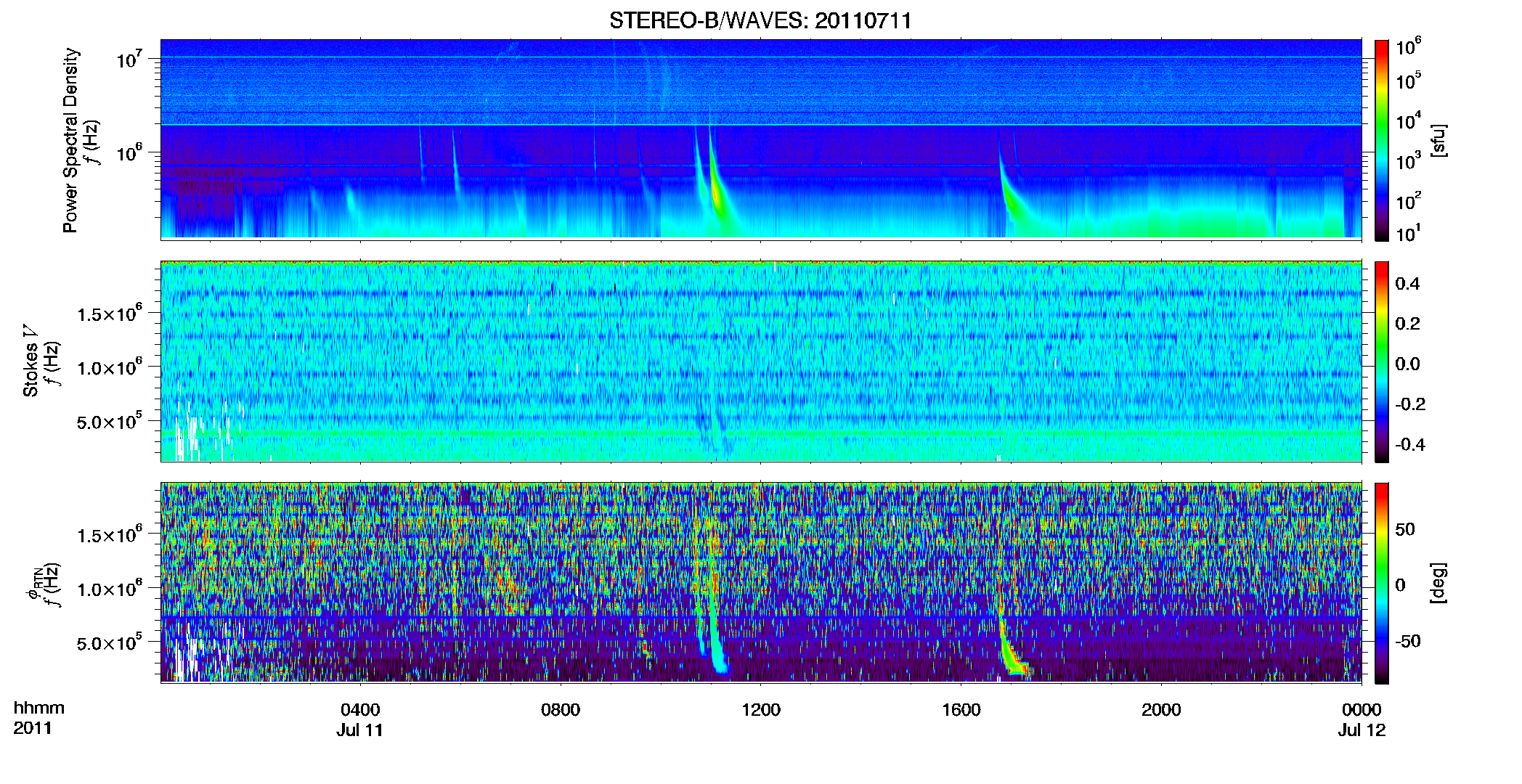Click the 1.5×10^6 tick of phi RTN panel
Viewport: 1522px width, 784px height.
pos(110,536)
